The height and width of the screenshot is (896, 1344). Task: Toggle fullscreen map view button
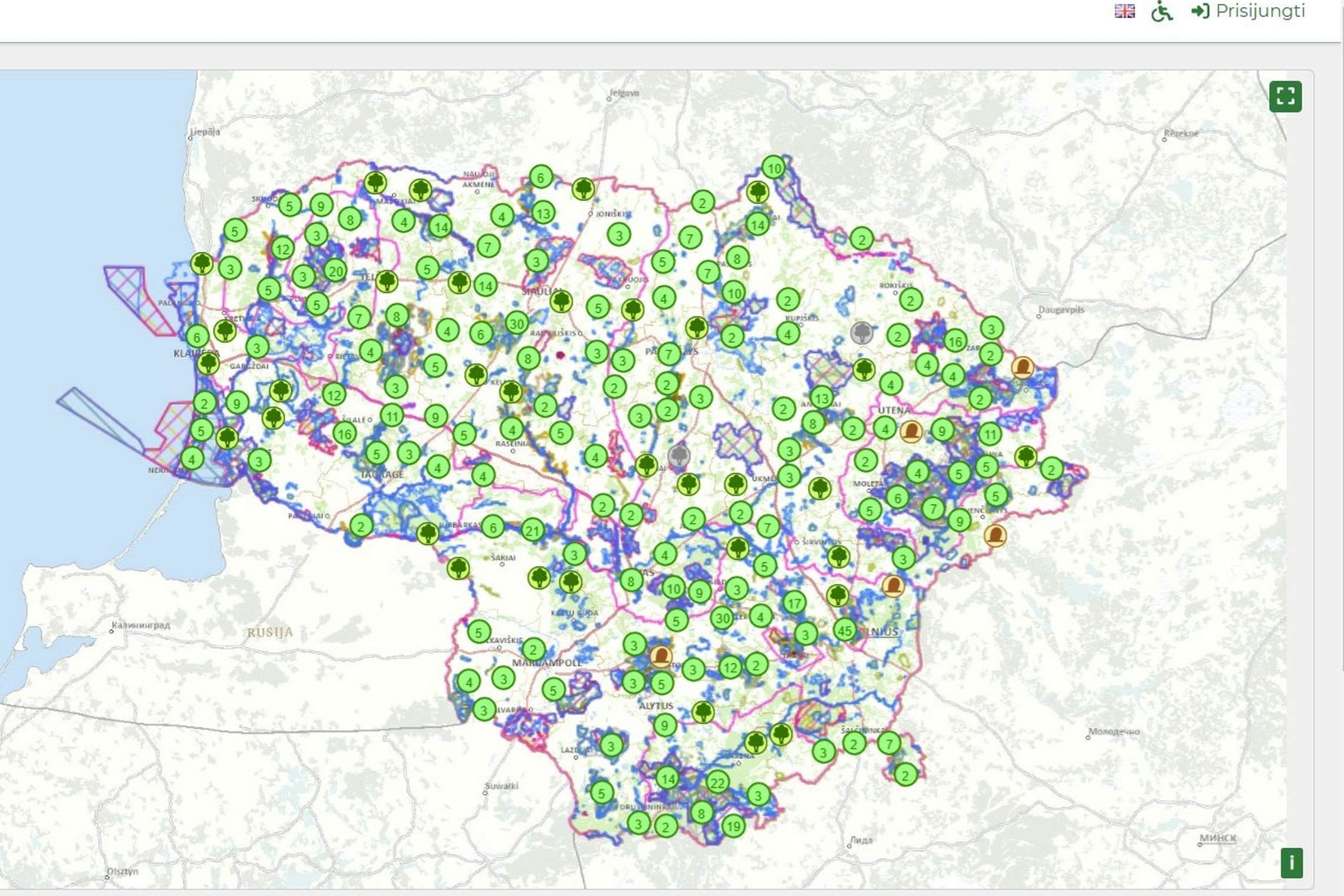pos(1285,96)
